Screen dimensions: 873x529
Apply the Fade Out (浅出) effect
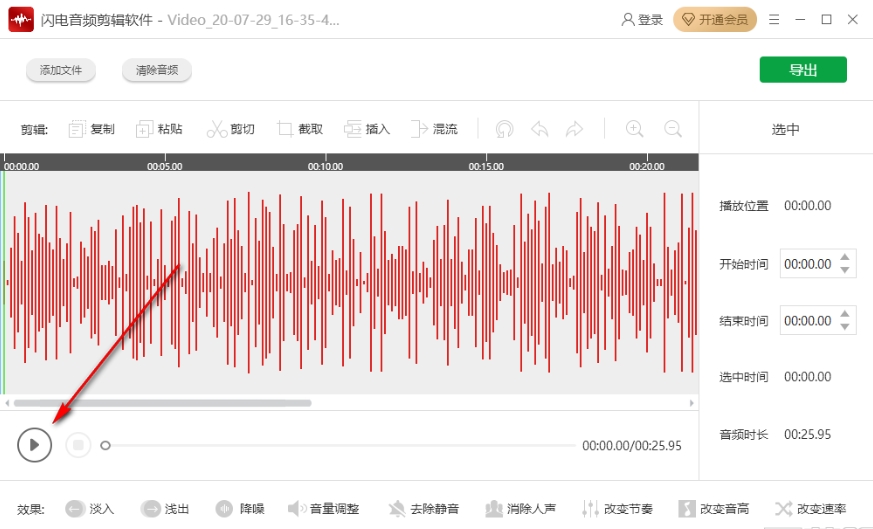pos(164,508)
